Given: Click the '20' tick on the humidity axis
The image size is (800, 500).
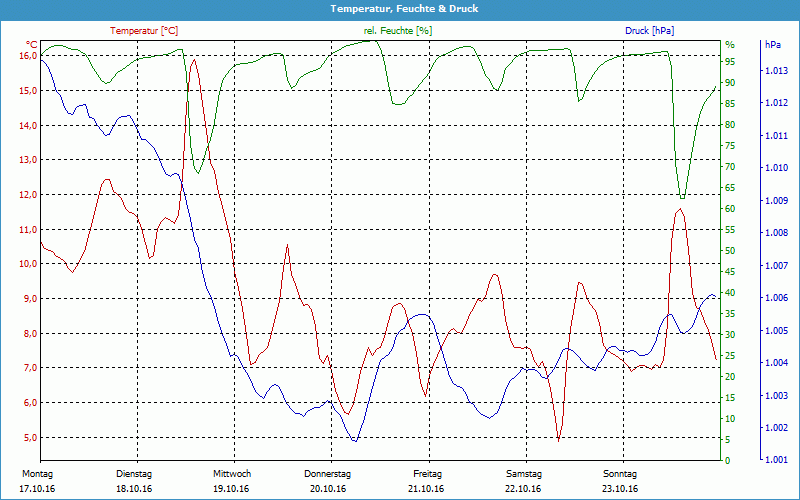Looking at the screenshot, I should pyautogui.click(x=730, y=377).
